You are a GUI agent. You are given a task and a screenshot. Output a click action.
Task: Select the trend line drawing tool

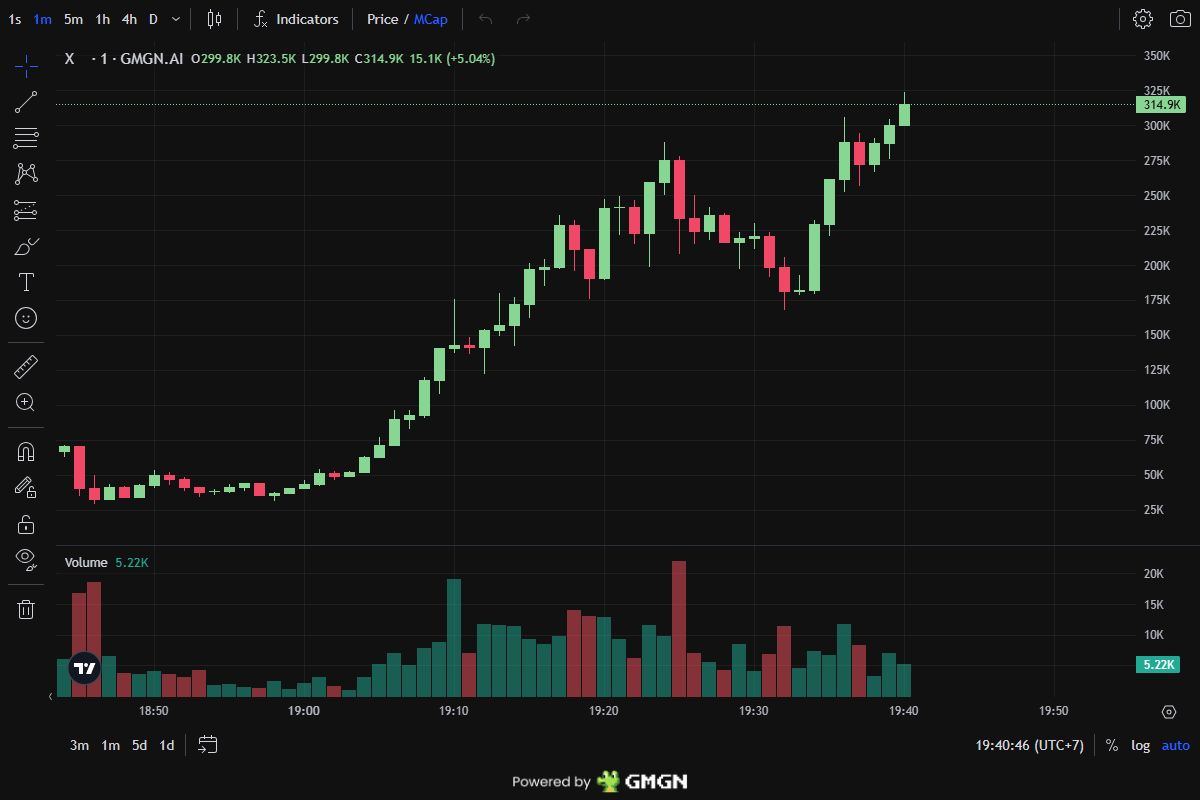coord(25,101)
